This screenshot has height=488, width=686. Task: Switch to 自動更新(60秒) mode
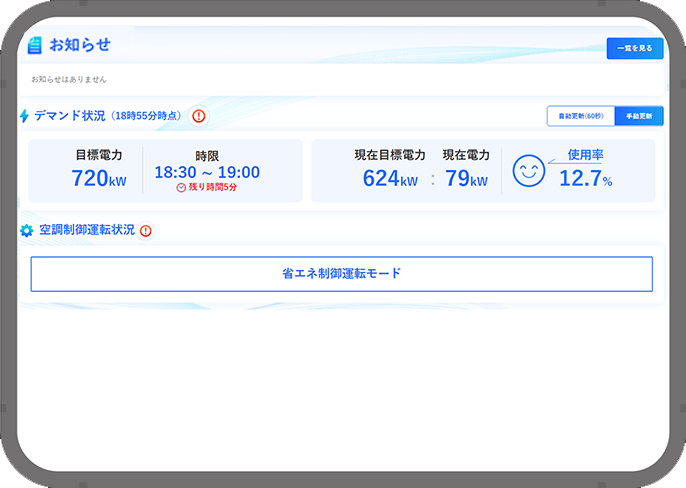[x=580, y=116]
